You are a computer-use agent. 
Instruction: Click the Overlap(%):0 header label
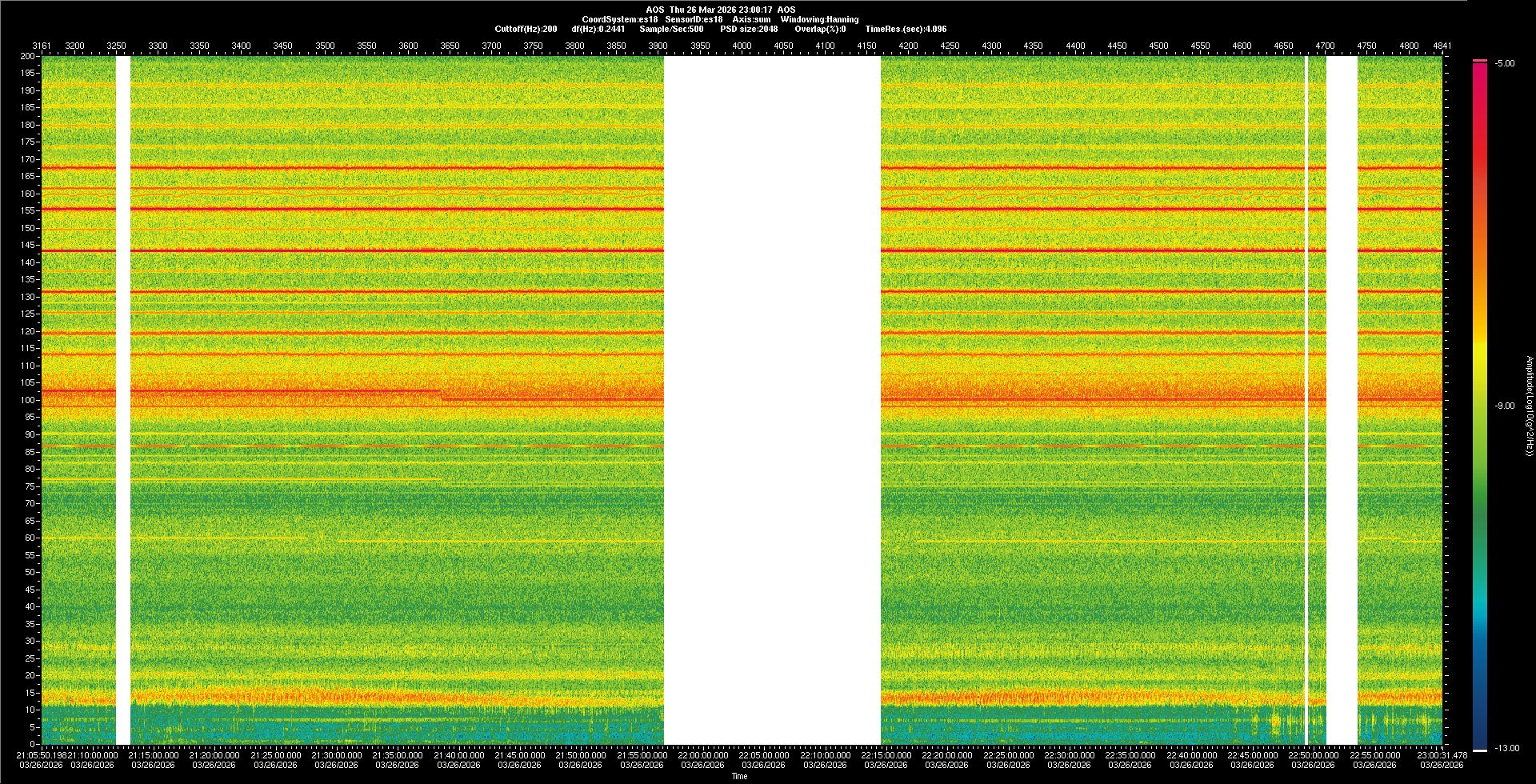(820, 29)
